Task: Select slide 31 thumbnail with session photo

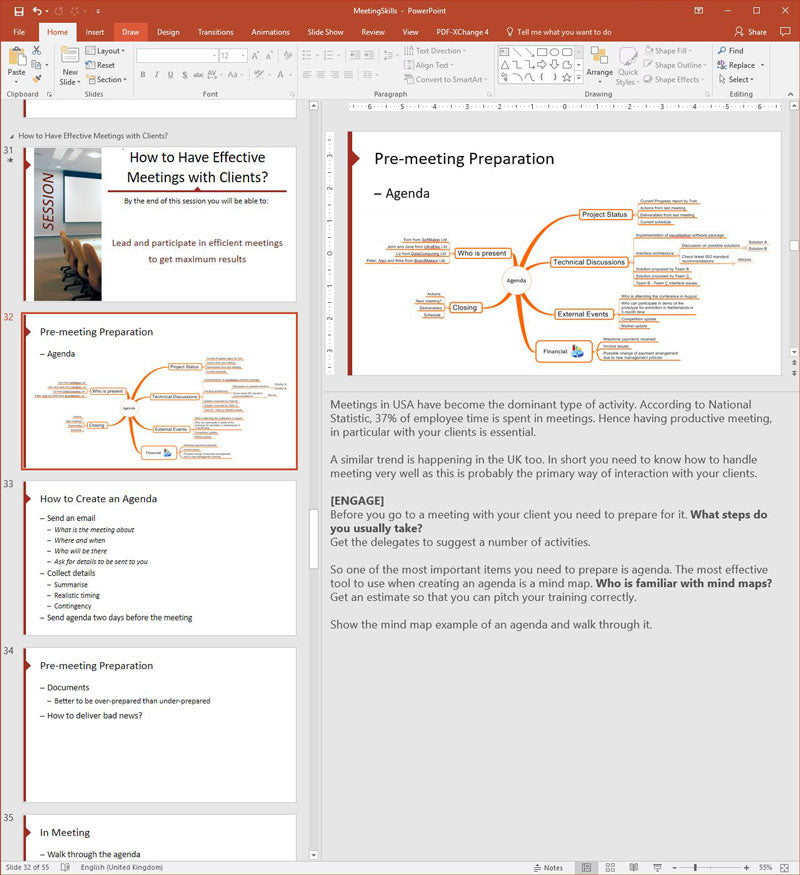Action: tap(160, 224)
